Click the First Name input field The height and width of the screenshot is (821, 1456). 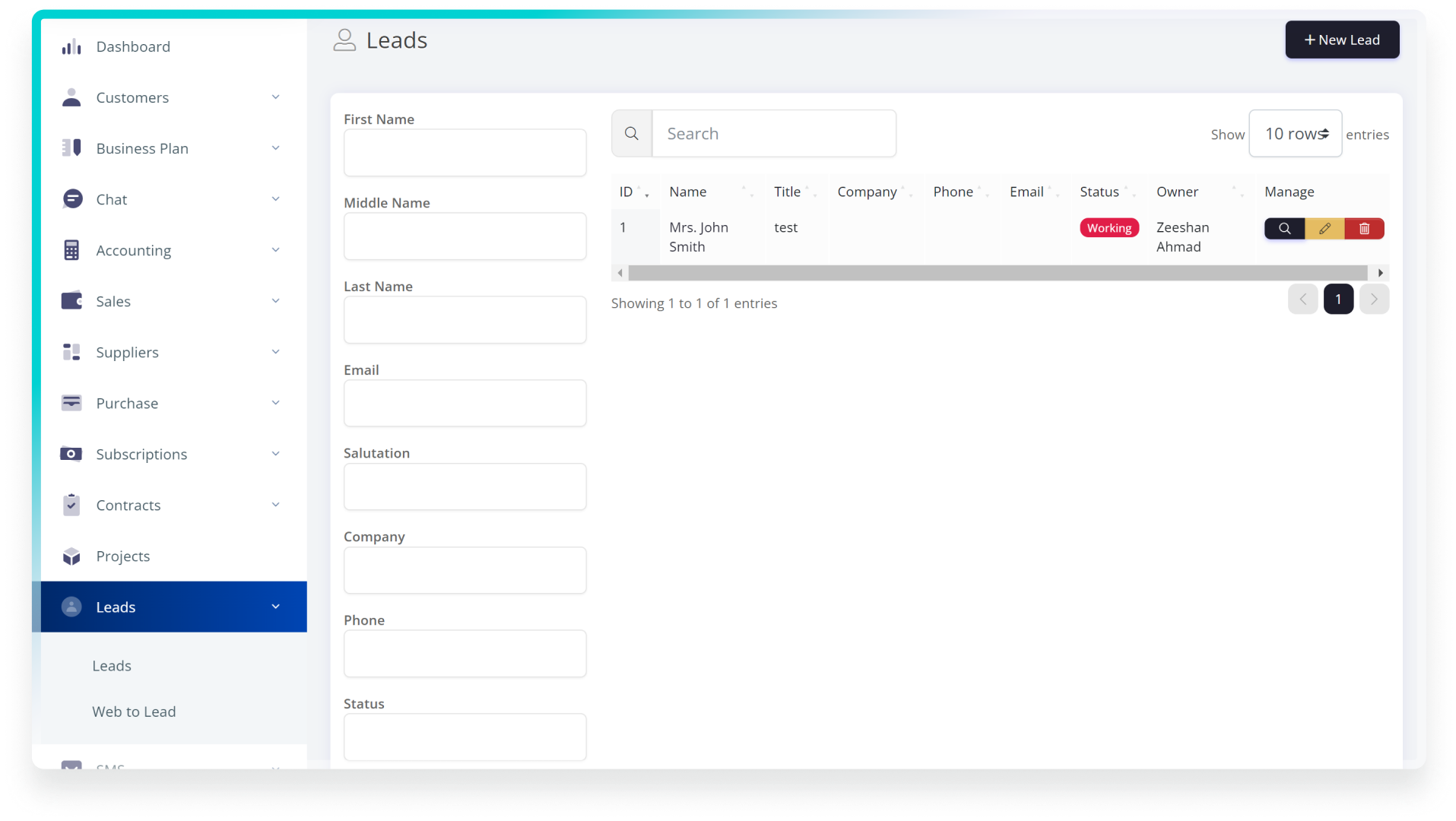(x=465, y=153)
